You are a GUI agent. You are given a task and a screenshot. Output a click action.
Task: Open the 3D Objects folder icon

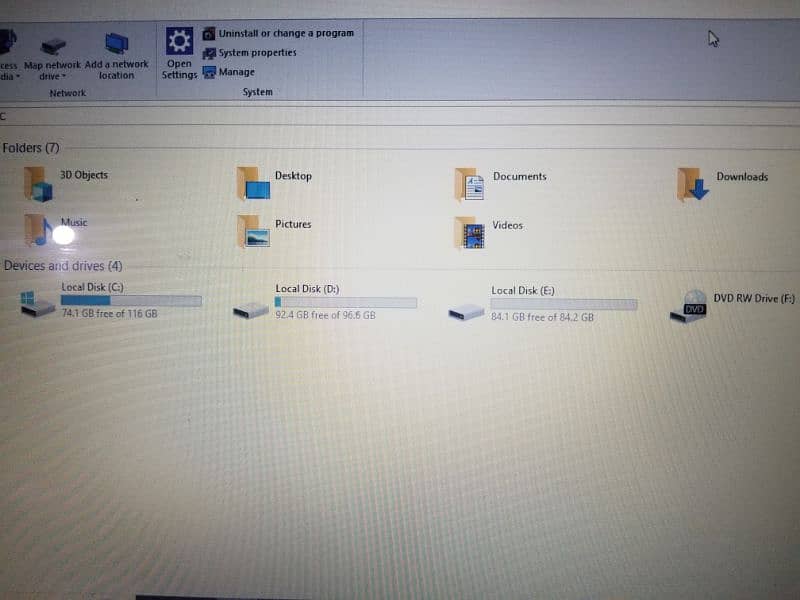(39, 184)
